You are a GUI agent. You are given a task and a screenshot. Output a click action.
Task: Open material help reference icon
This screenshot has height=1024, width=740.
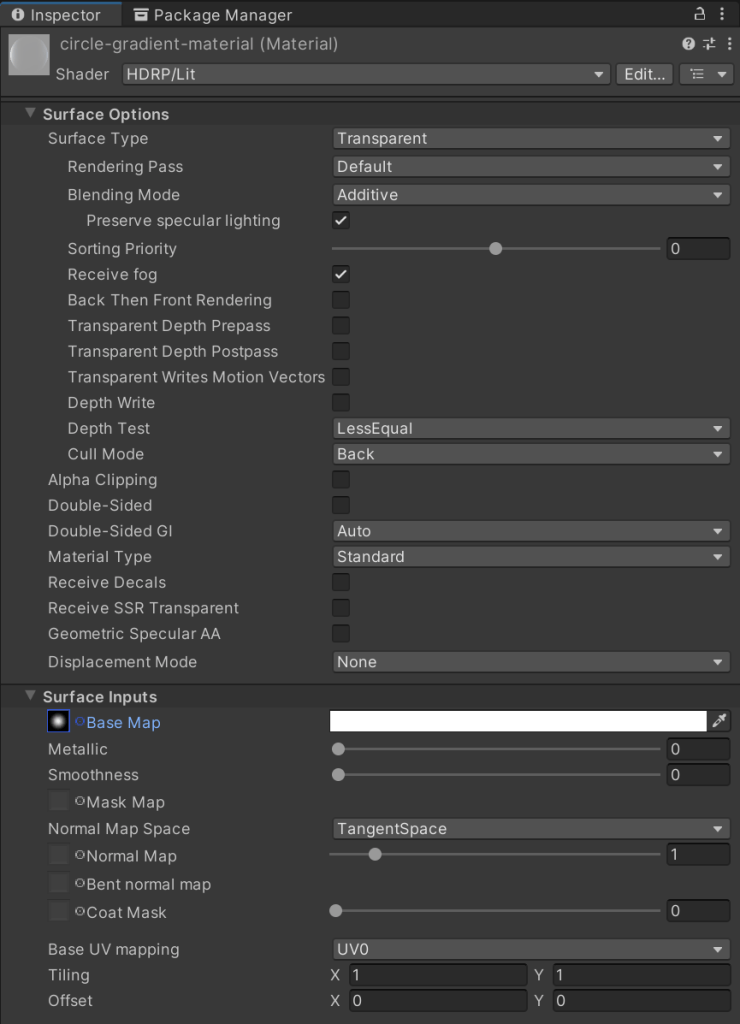click(688, 44)
